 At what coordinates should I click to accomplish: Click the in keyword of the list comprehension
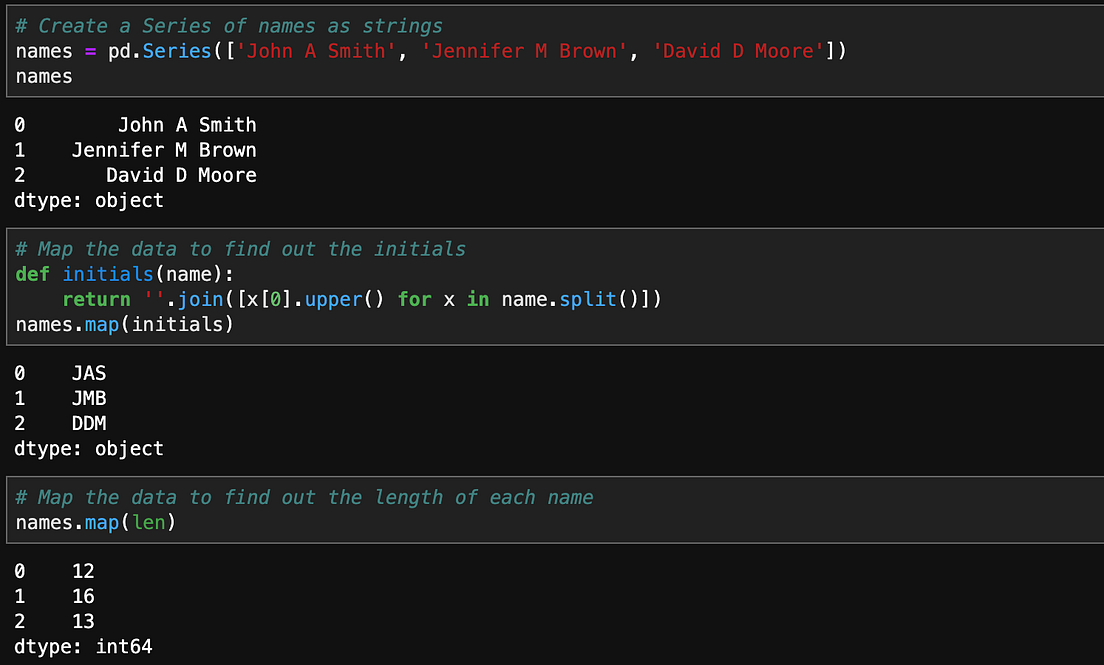click(x=477, y=298)
